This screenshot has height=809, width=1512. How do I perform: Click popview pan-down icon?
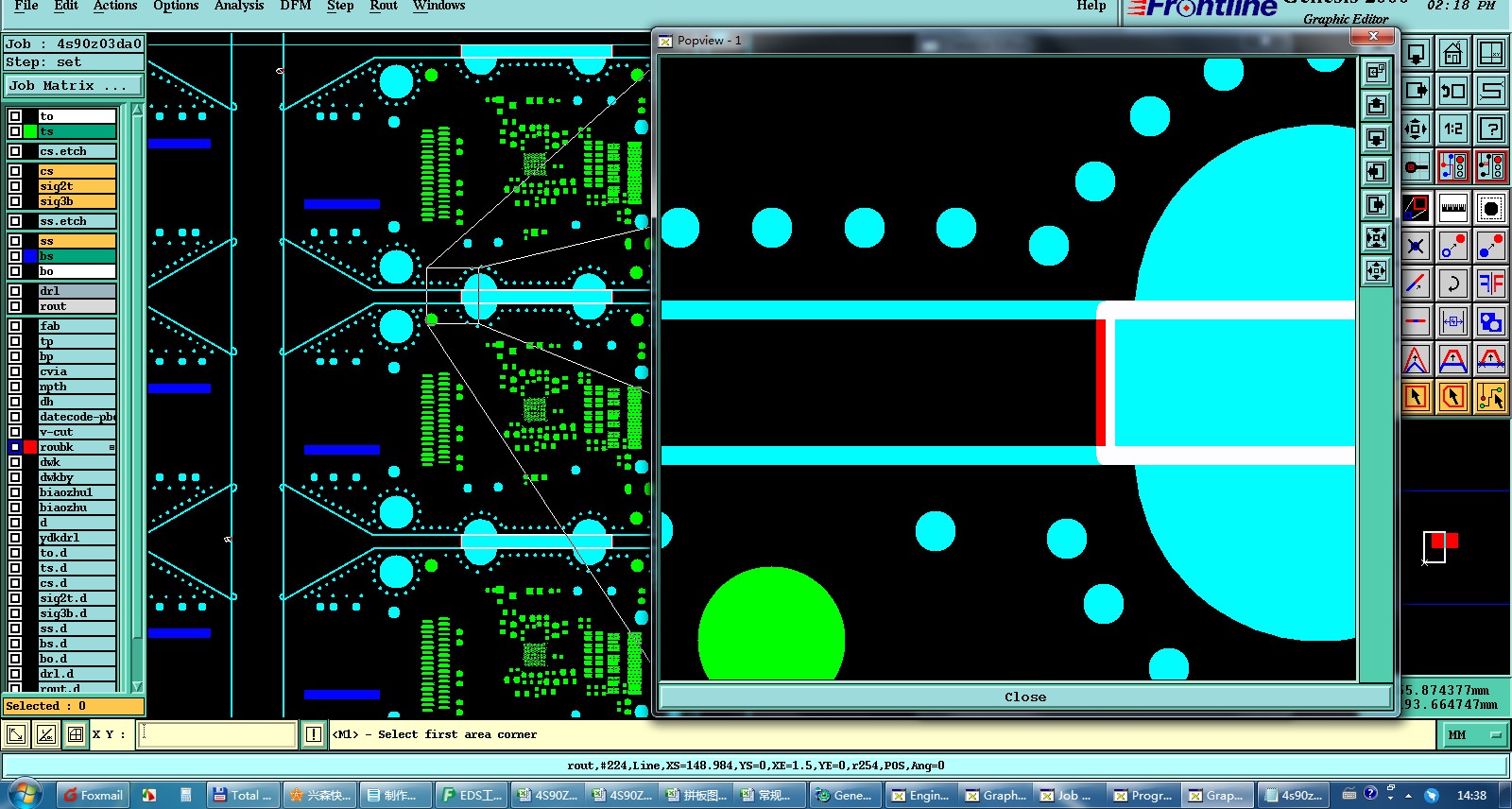coord(1376,138)
